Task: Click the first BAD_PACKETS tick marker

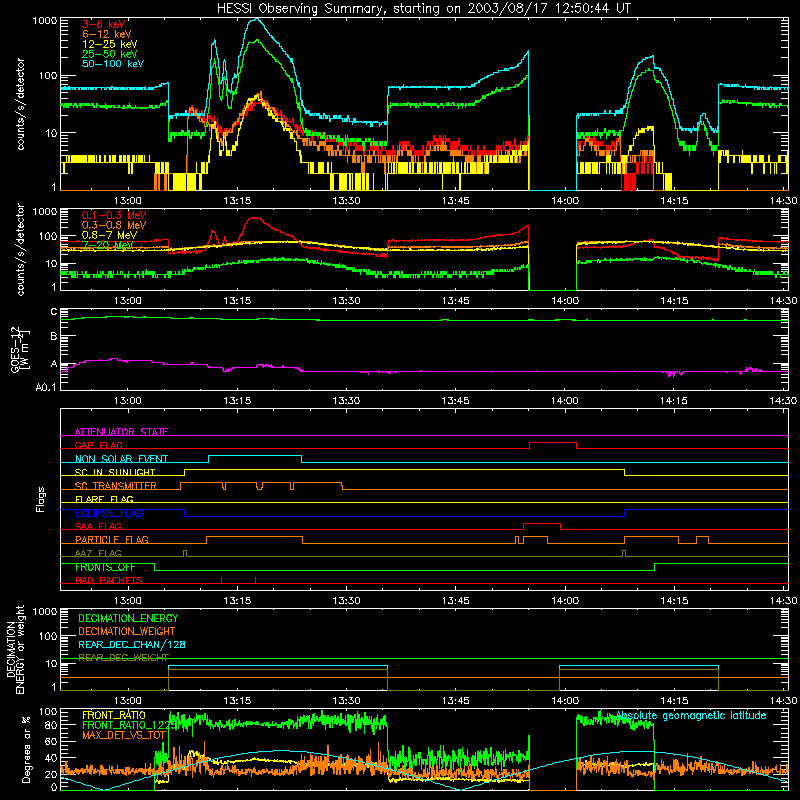Action: (x=221, y=580)
